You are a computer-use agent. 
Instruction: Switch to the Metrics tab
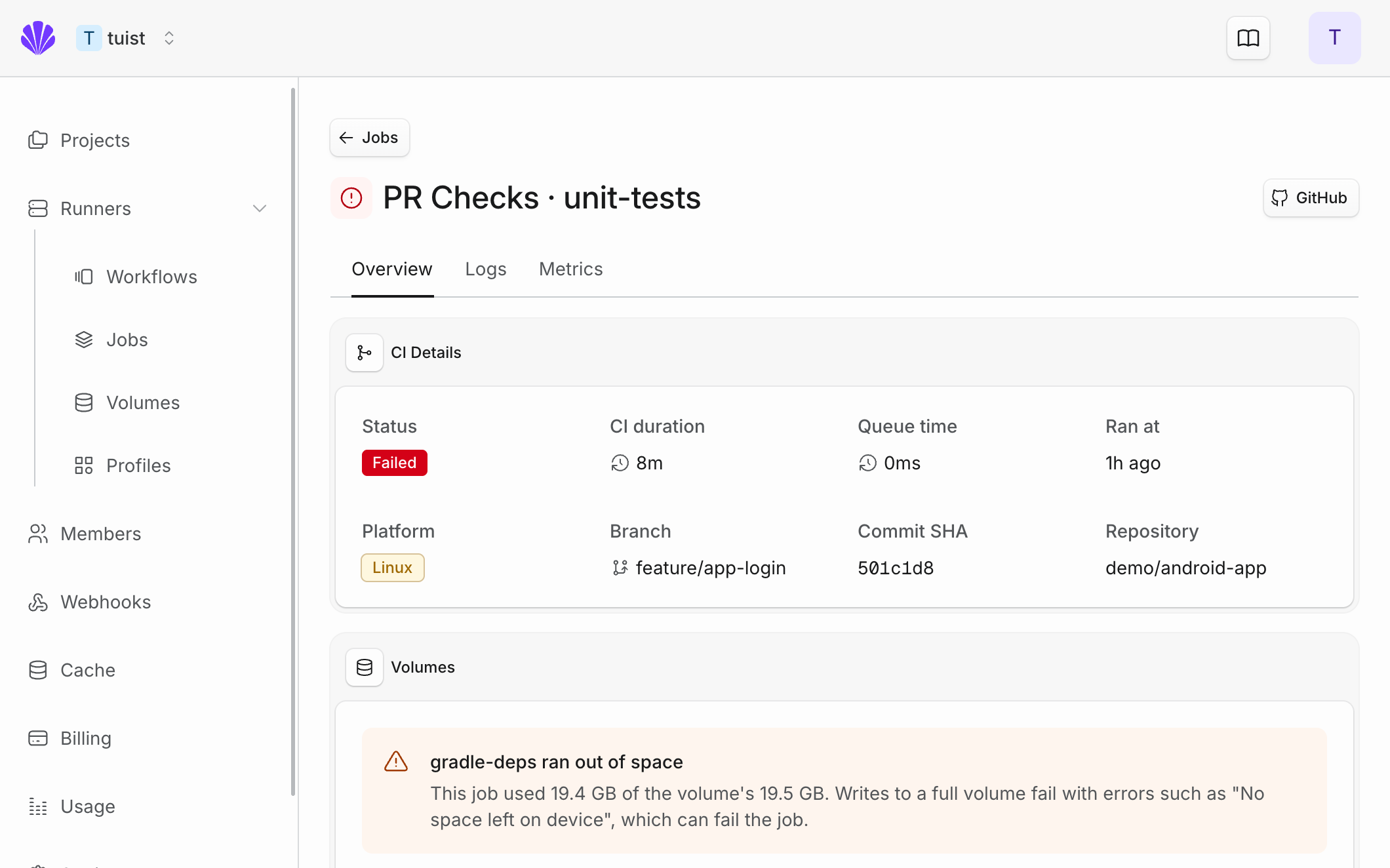click(x=571, y=269)
